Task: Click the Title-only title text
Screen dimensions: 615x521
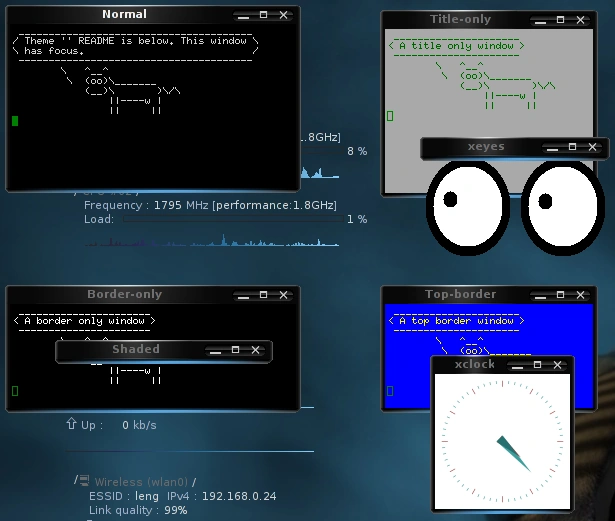Action: click(x=460, y=19)
